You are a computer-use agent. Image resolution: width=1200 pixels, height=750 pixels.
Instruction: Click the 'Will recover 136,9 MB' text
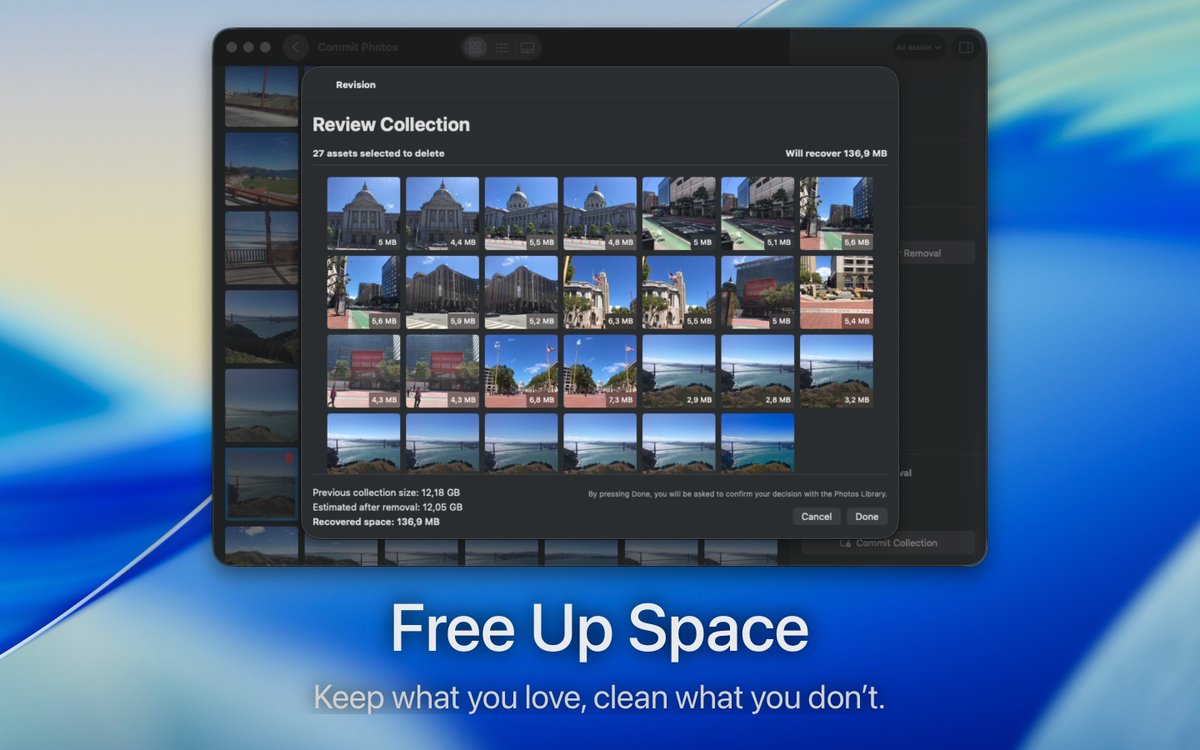coord(836,153)
